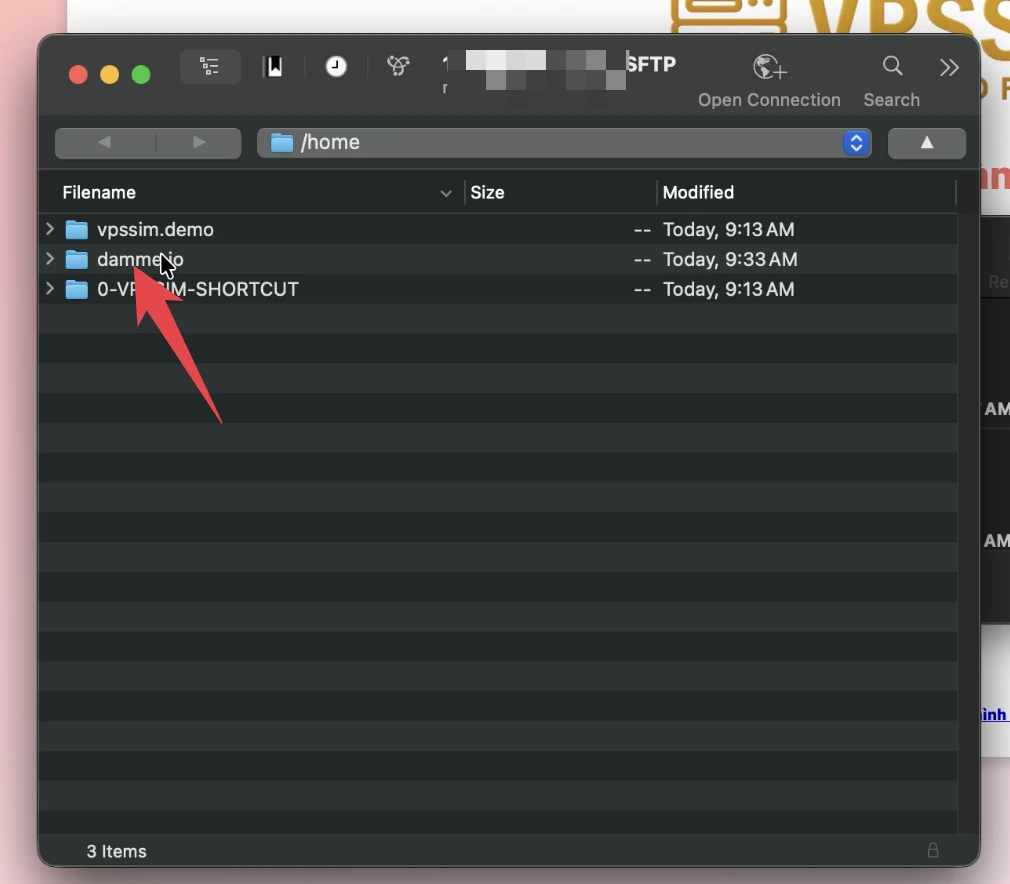Open the Bonjour icon in toolbar
The height and width of the screenshot is (884, 1010).
tap(398, 66)
